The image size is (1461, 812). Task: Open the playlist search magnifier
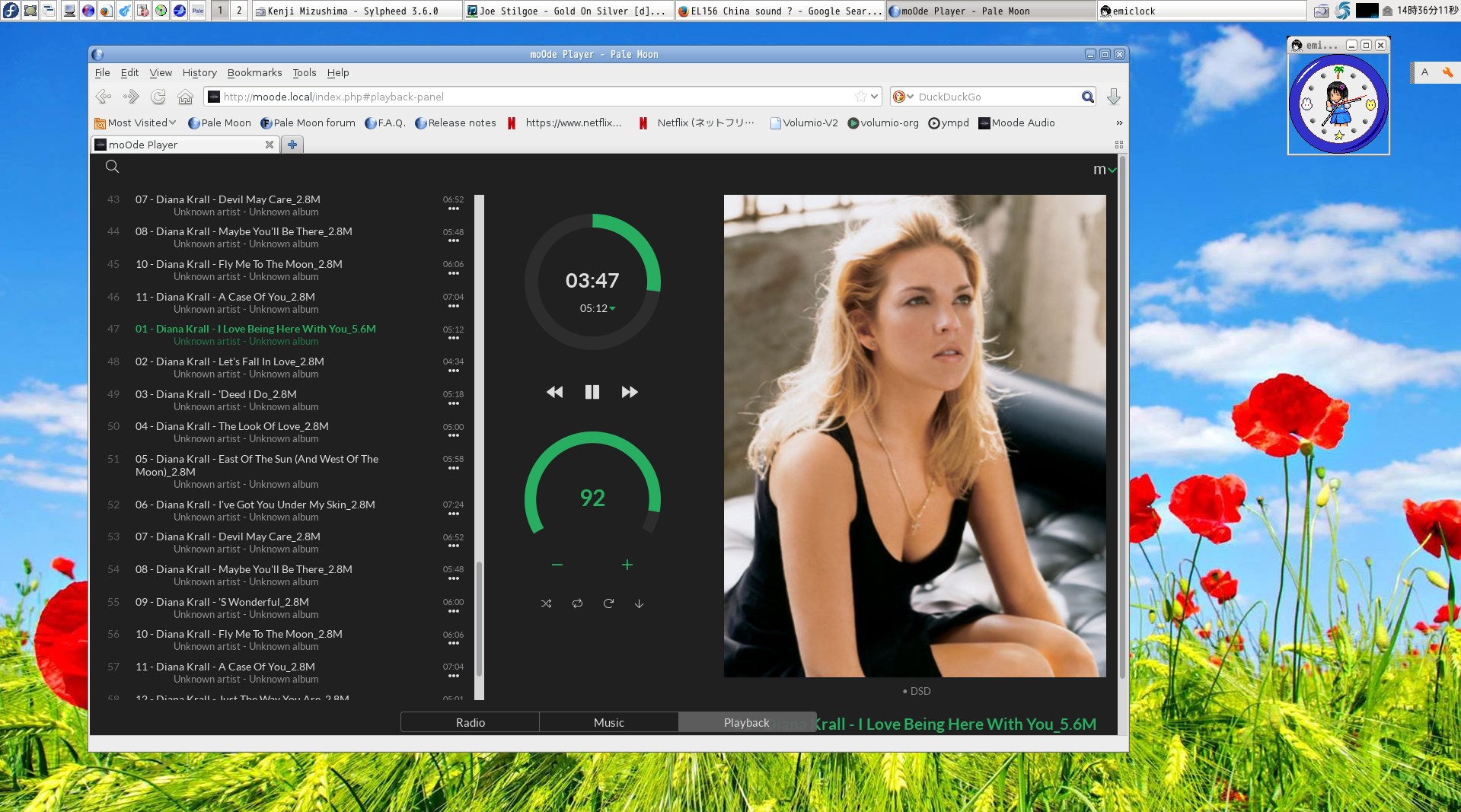pyautogui.click(x=112, y=167)
